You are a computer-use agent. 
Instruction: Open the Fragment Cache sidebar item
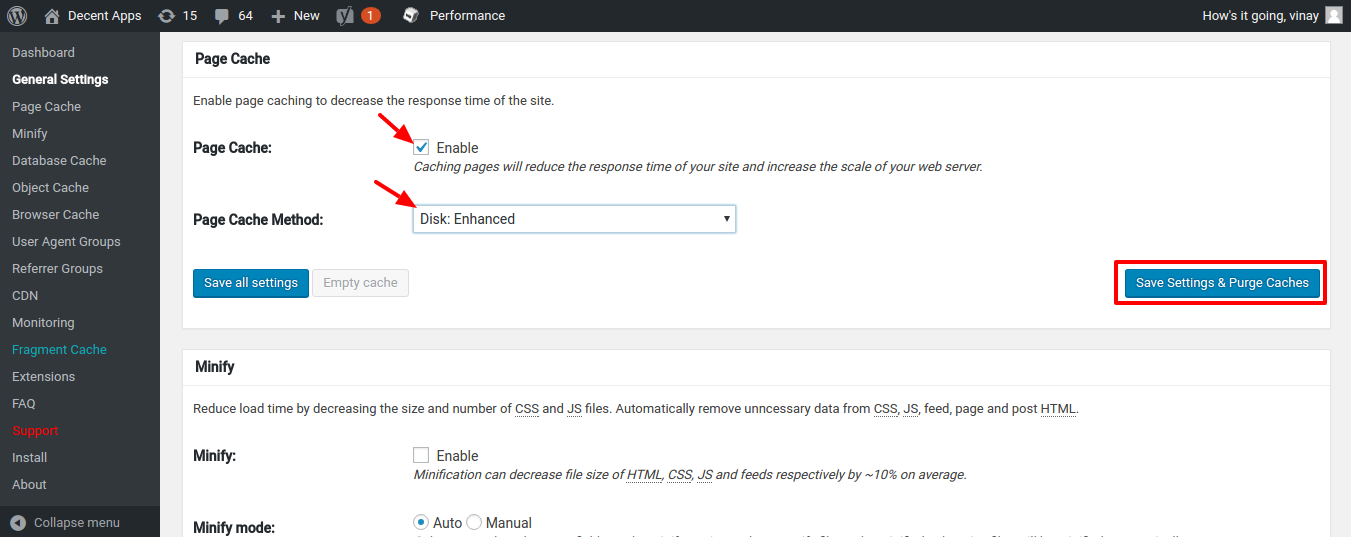click(59, 350)
